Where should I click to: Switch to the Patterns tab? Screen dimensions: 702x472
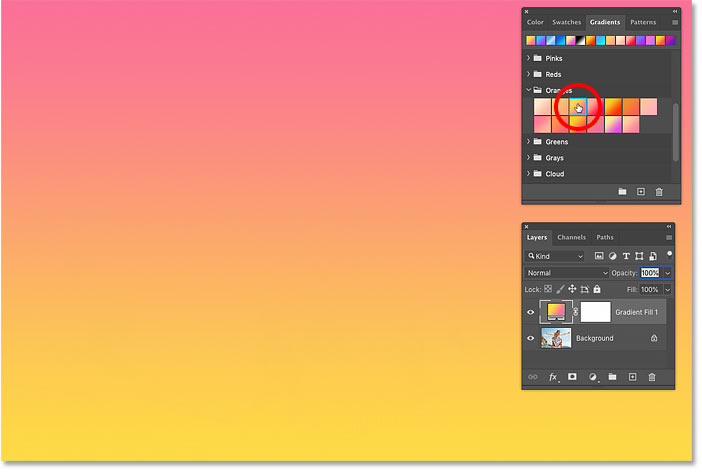click(x=643, y=22)
